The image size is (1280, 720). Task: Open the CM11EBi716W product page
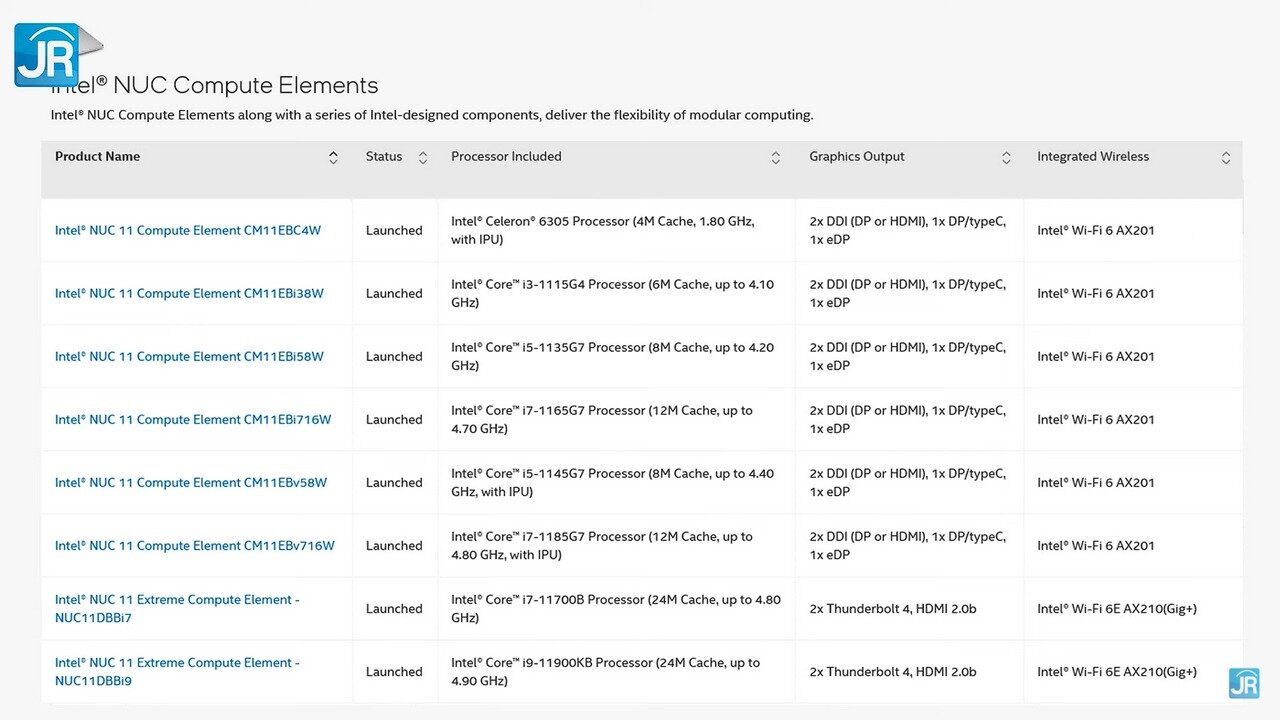tap(193, 420)
